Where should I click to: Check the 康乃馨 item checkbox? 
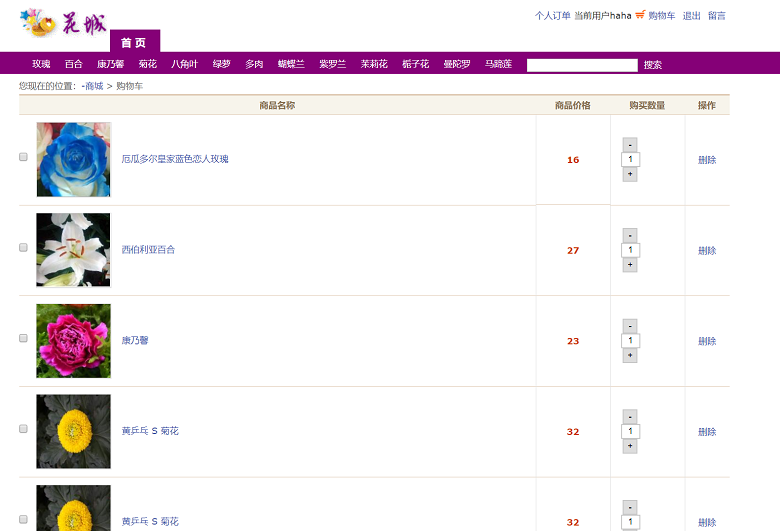click(23, 338)
